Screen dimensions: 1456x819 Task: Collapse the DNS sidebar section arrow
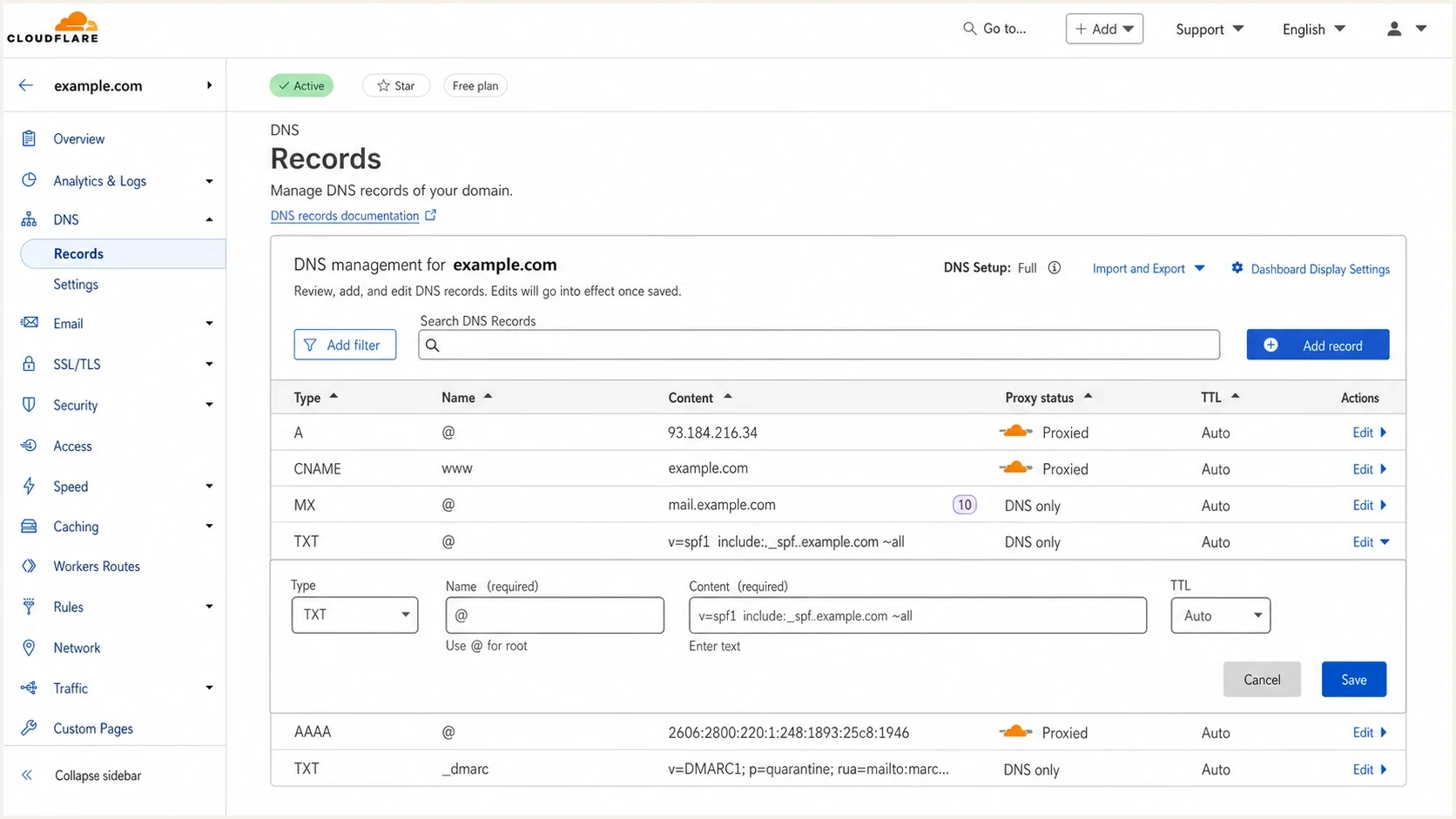pos(209,219)
